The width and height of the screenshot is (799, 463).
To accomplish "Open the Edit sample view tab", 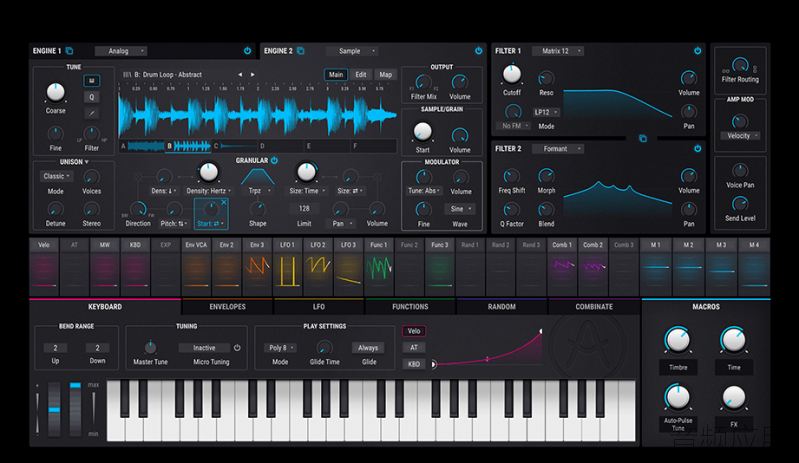I will coord(361,74).
